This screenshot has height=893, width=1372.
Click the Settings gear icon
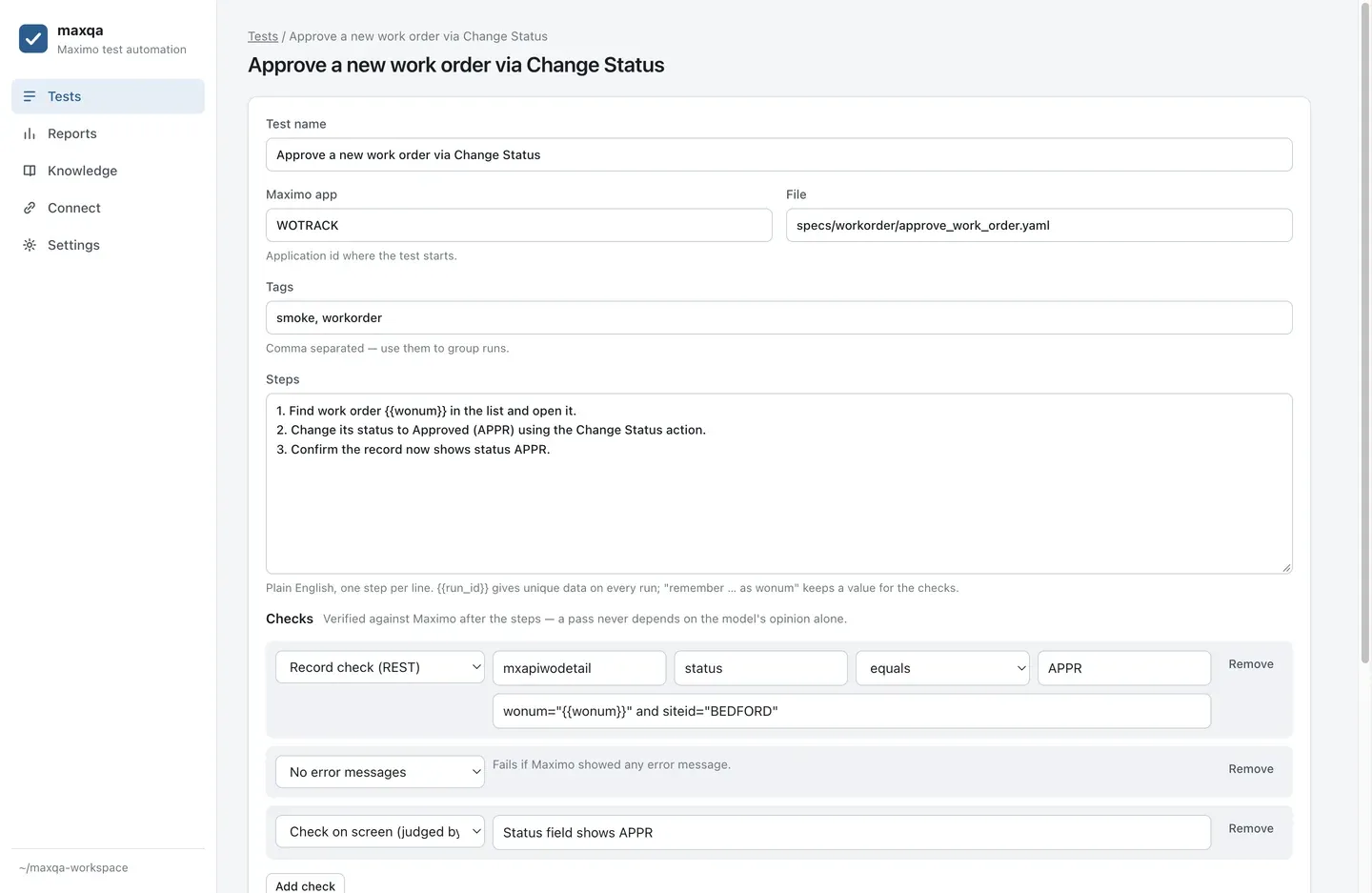[30, 245]
